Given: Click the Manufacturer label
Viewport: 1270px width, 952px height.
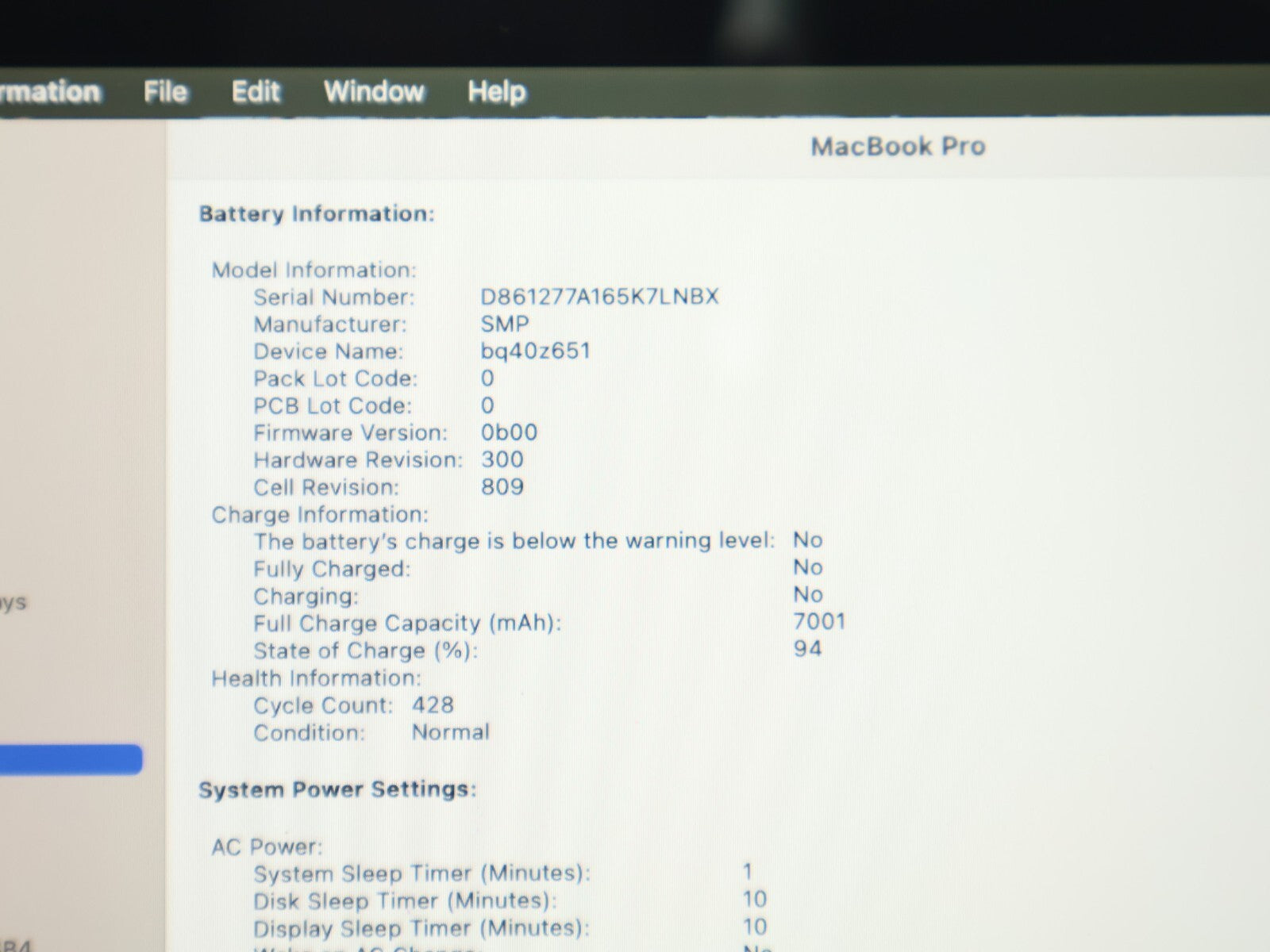Looking at the screenshot, I should (x=329, y=324).
